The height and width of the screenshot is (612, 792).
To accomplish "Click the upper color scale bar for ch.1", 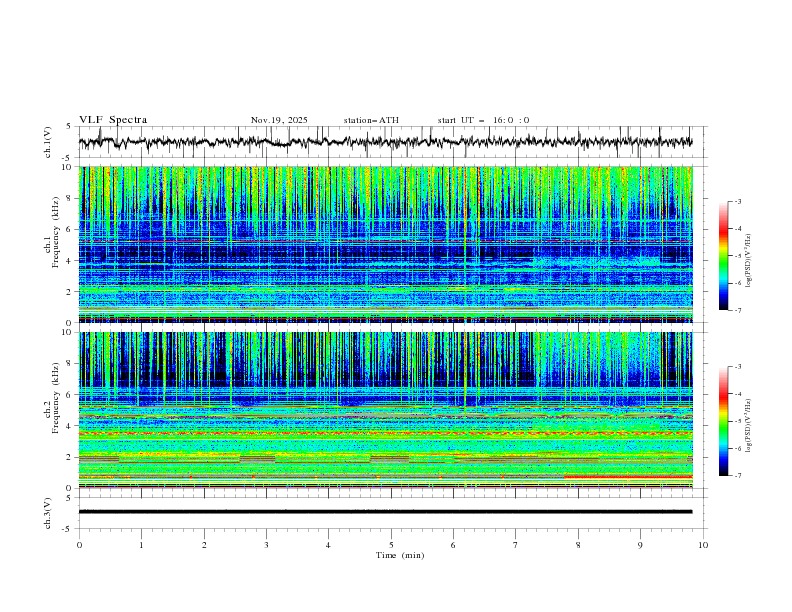I will [x=723, y=256].
